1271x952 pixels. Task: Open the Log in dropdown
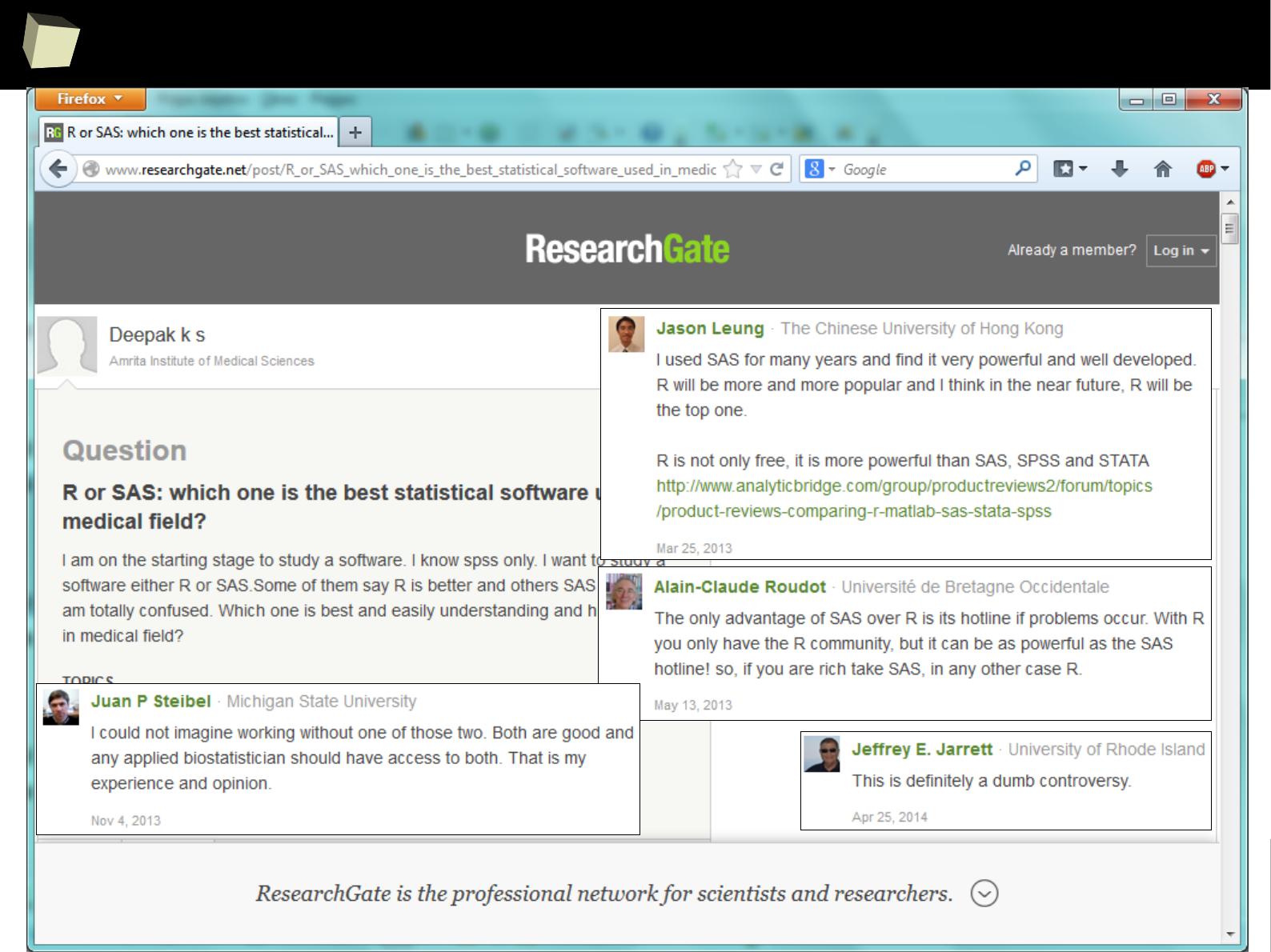pos(1181,250)
